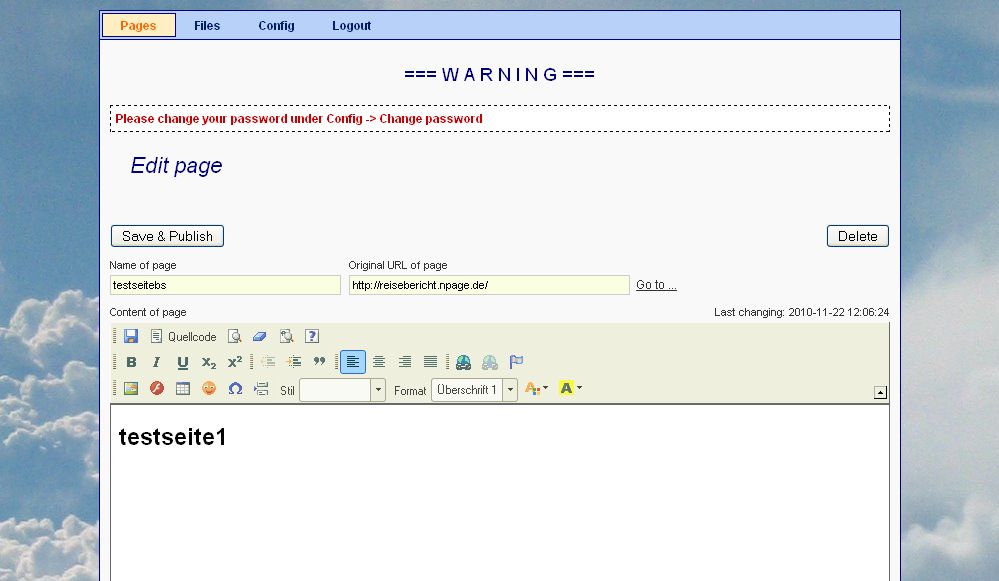Click the Save icon in the editor toolbar
999x581 pixels.
coord(131,336)
